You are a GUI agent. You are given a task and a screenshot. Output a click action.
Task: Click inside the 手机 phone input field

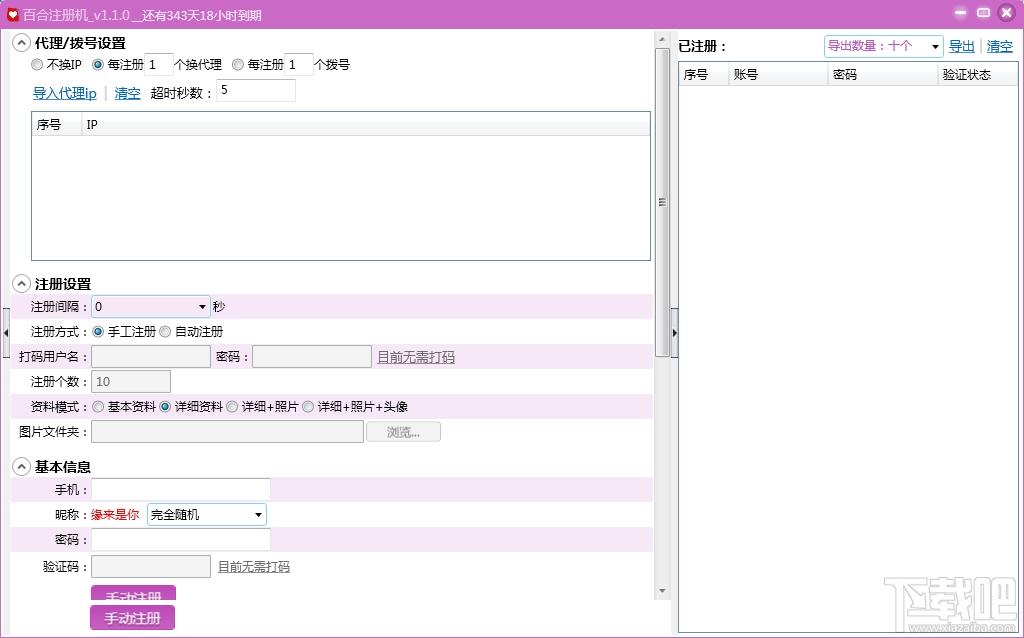coord(180,489)
